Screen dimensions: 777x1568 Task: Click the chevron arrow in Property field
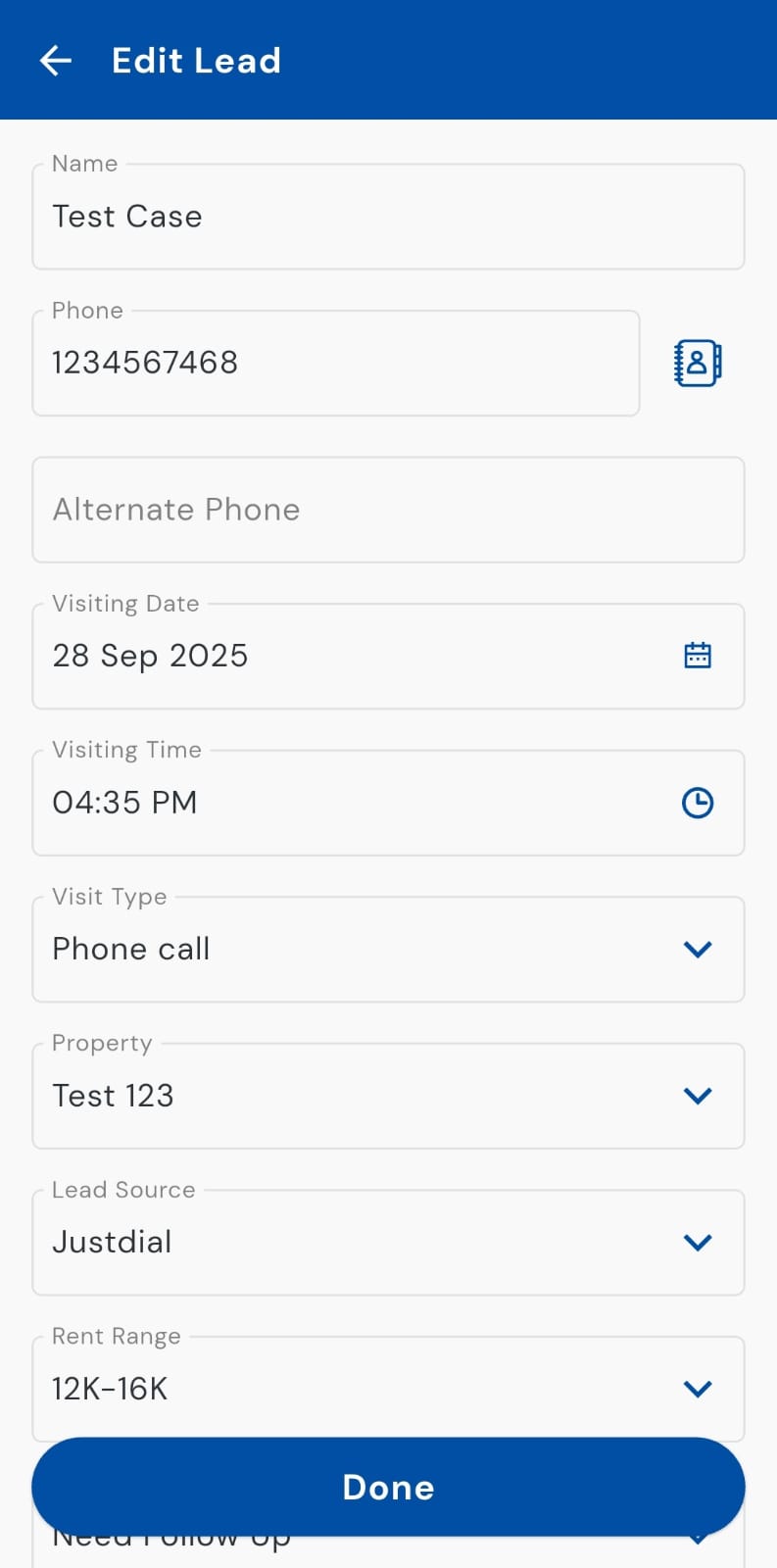pos(698,1096)
